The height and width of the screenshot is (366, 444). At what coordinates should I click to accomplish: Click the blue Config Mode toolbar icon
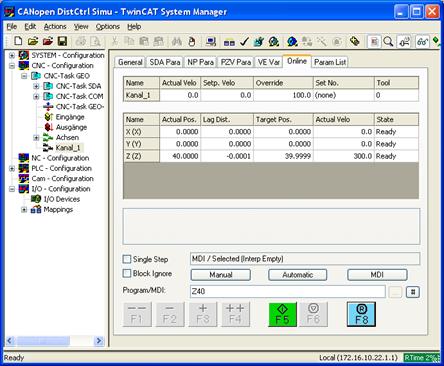coord(292,41)
